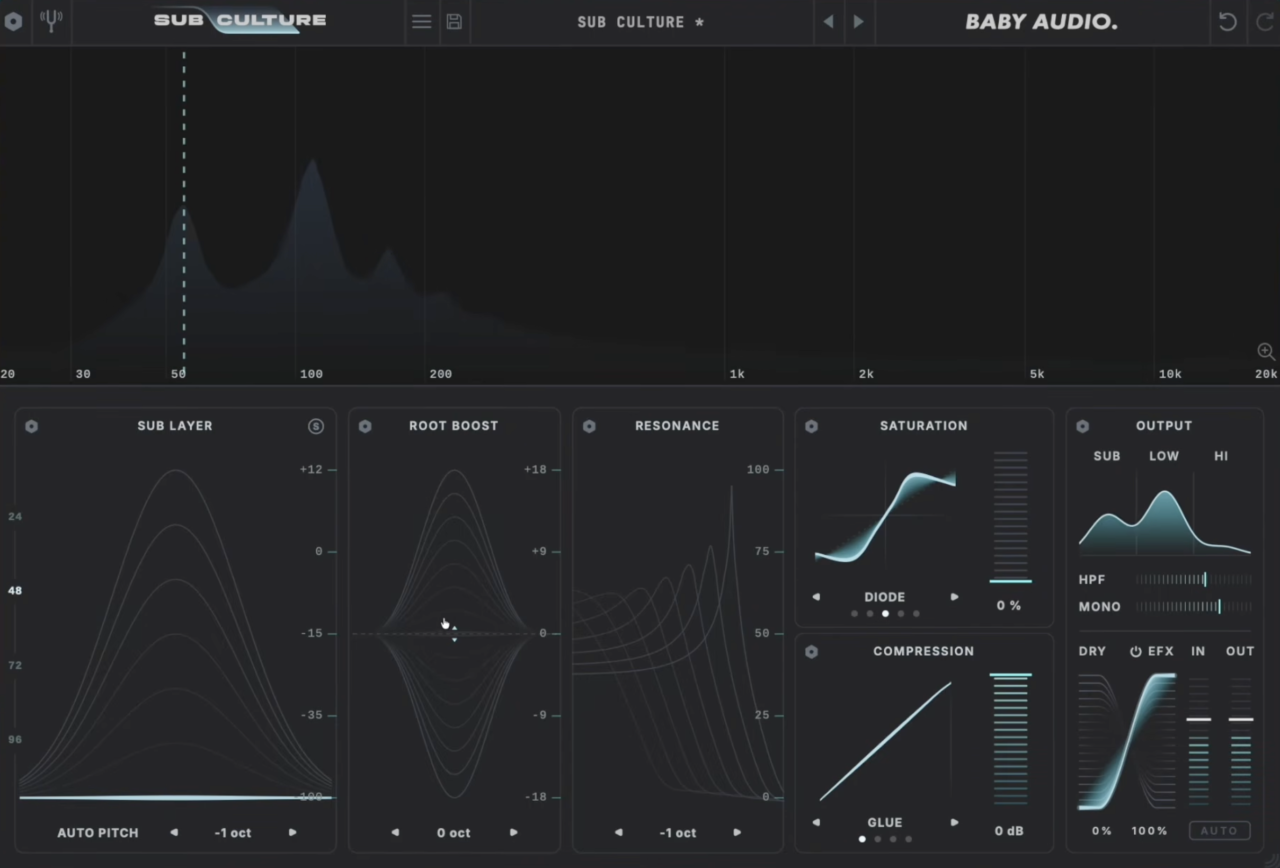Solo the Sub Layer with S icon
Viewport: 1280px width, 868px height.
[316, 426]
